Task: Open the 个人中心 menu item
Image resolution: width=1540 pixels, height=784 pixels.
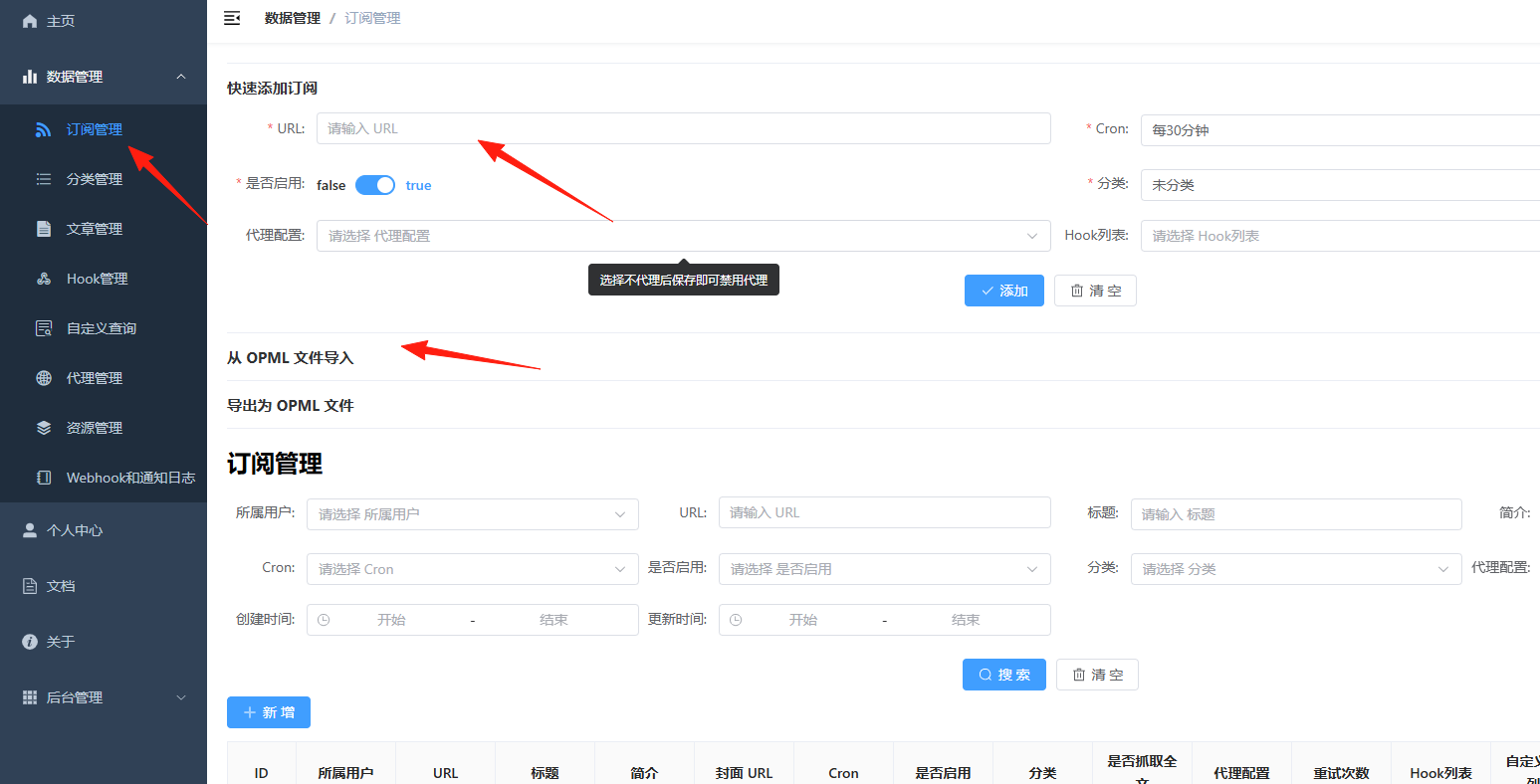Action: tap(104, 530)
